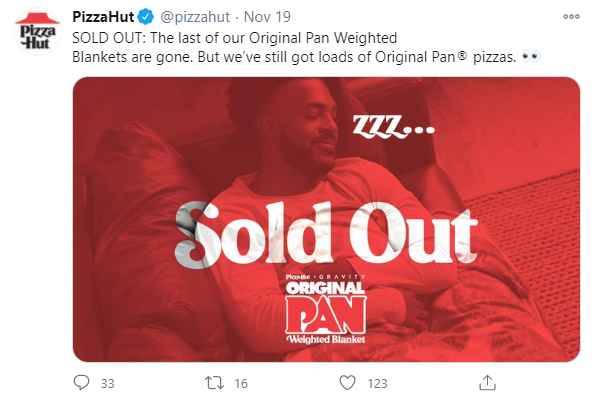
Task: View the 33 replies count
Action: [108, 383]
